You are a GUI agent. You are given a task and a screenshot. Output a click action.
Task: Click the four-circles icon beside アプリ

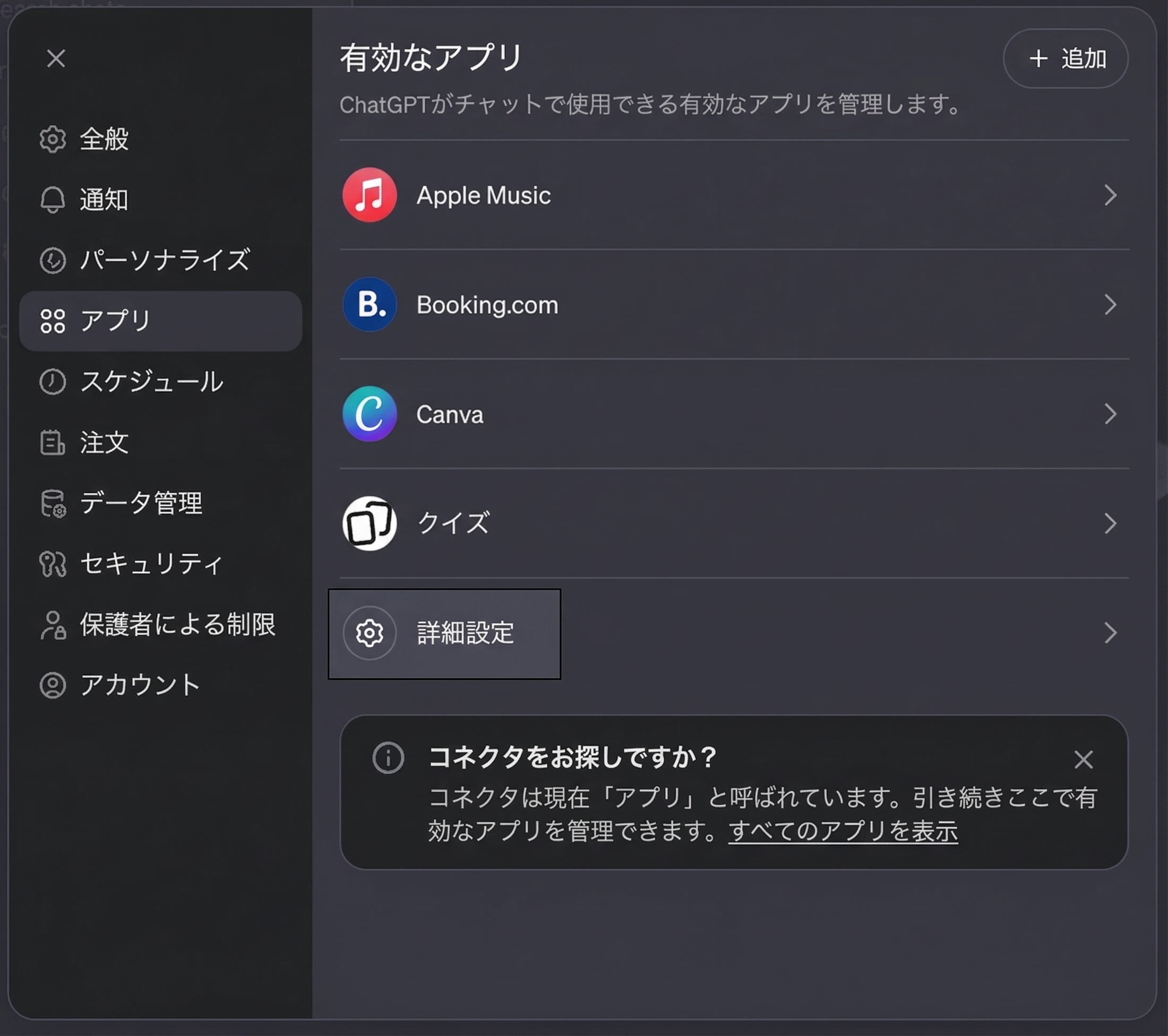[x=53, y=321]
